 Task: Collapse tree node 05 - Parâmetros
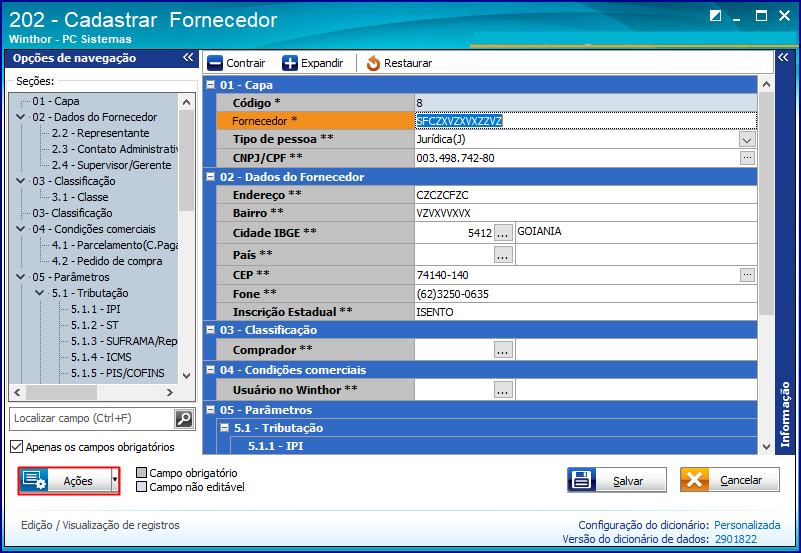point(21,277)
